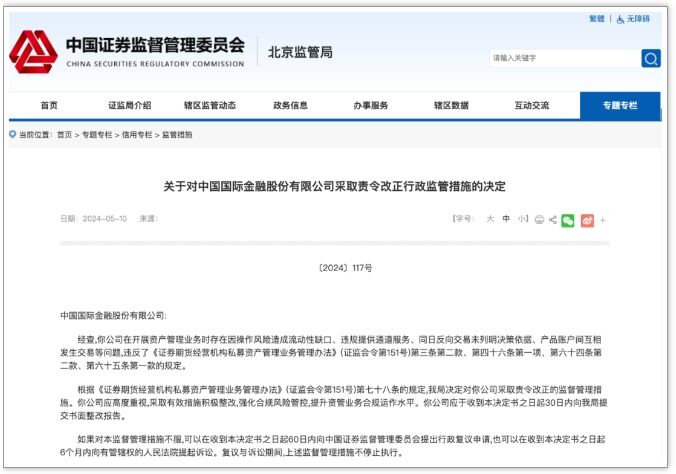The width and height of the screenshot is (676, 474).
Task: Open the 辖区监管动态 navigation tab
Action: pos(210,105)
